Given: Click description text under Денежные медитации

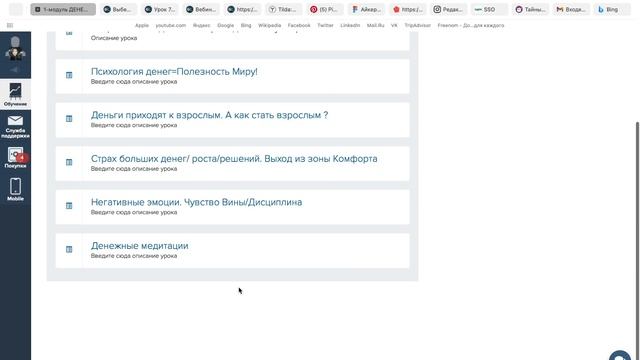Looking at the screenshot, I should tap(134, 256).
